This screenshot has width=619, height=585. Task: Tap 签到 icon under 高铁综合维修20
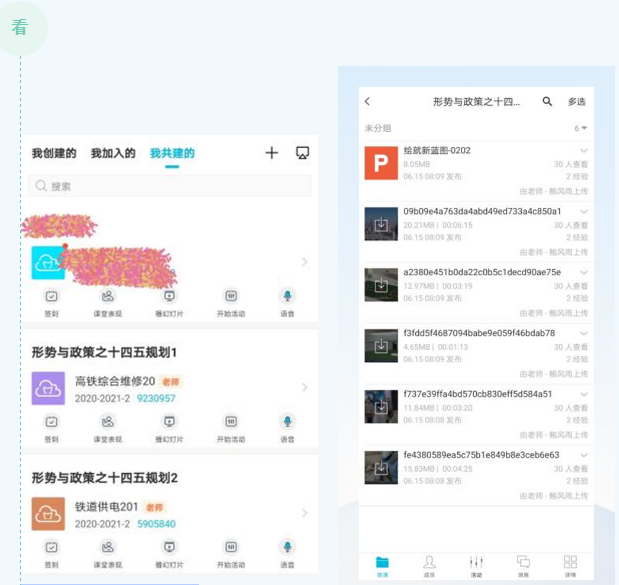(x=51, y=422)
